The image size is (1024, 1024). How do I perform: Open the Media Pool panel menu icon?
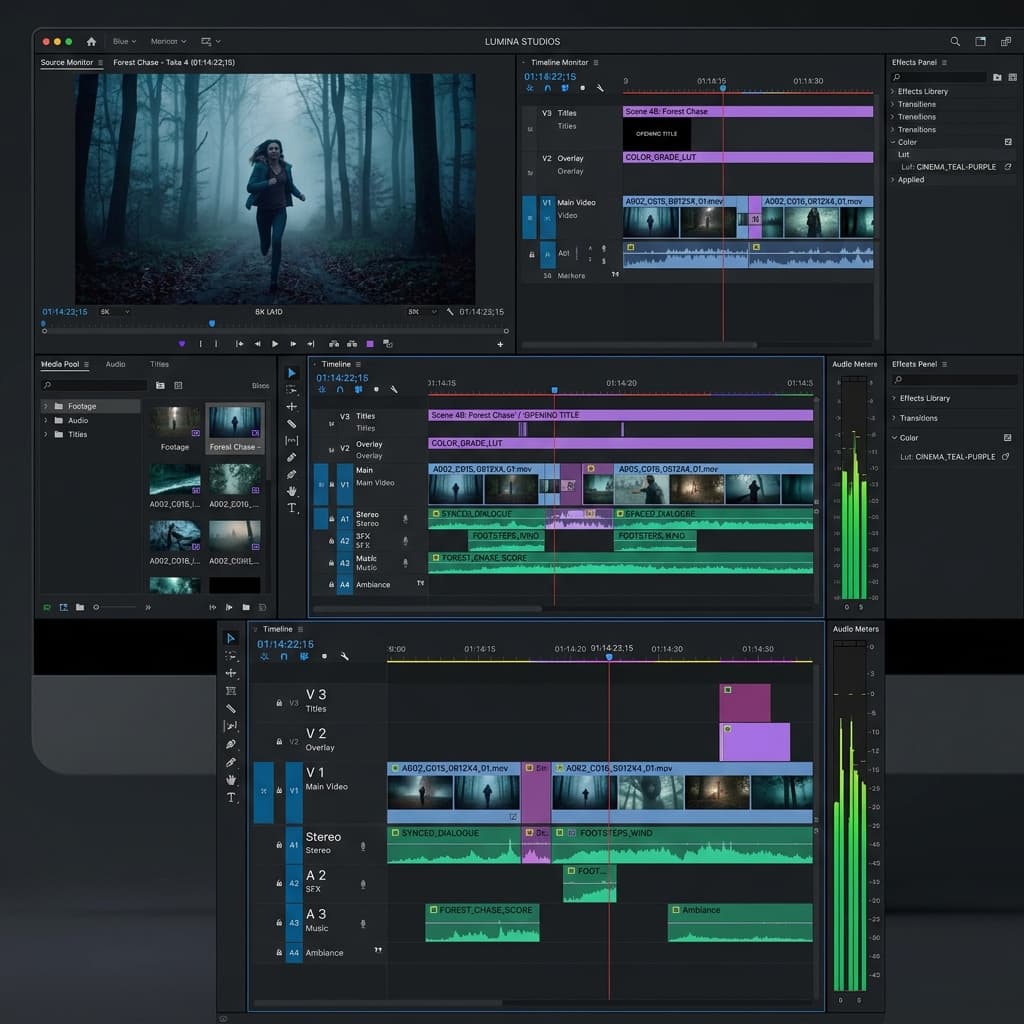click(x=86, y=364)
